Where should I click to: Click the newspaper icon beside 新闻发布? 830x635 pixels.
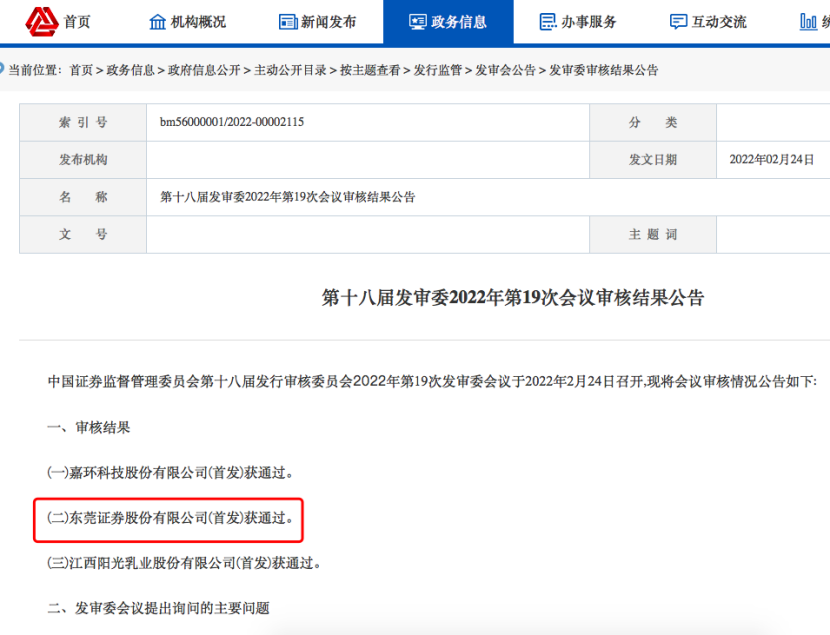(290, 21)
